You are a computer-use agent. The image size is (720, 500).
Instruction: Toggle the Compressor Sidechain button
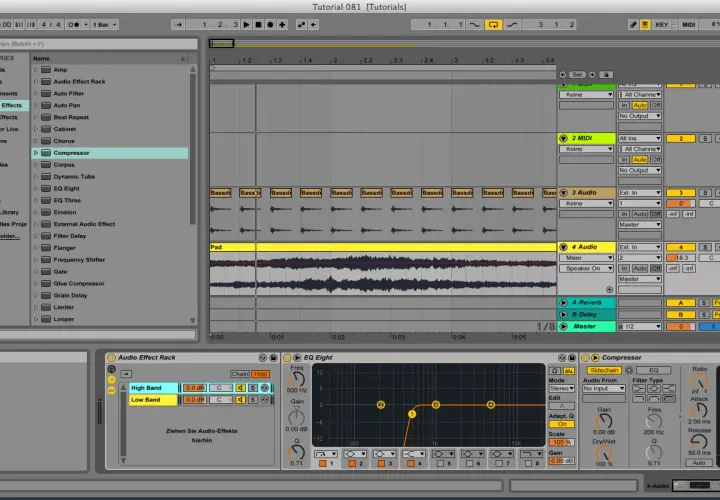(604, 371)
